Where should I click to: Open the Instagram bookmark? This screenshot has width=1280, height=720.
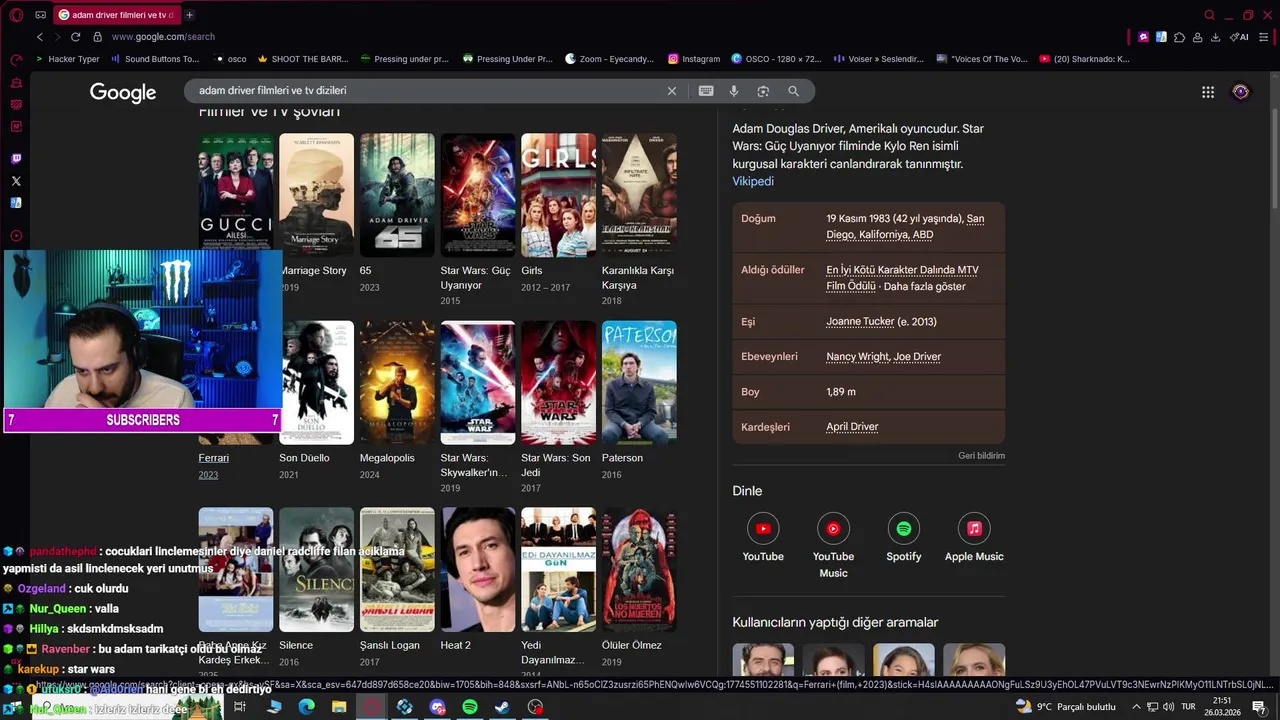(694, 59)
